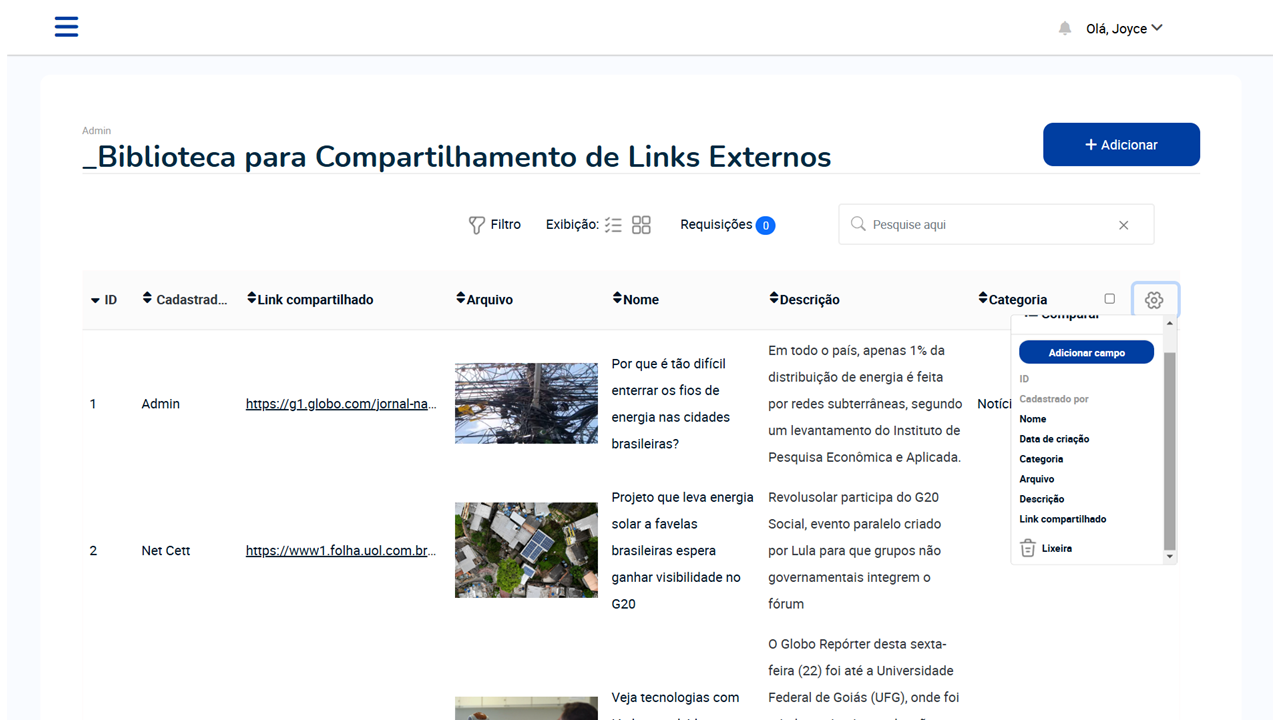Click the + Adicionar button
1280x720 pixels.
(x=1121, y=145)
